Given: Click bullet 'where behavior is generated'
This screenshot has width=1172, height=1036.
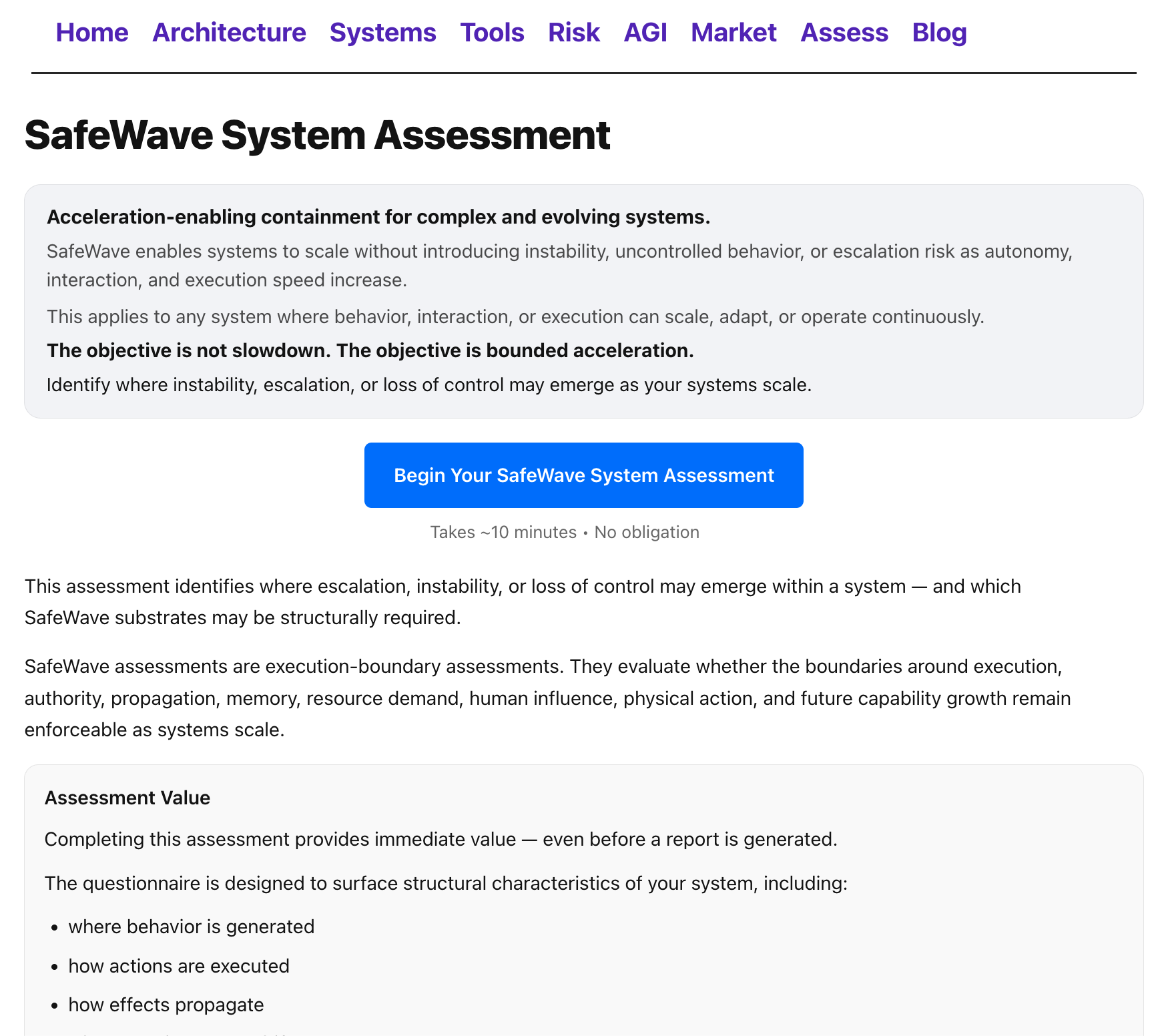Looking at the screenshot, I should click(x=192, y=927).
